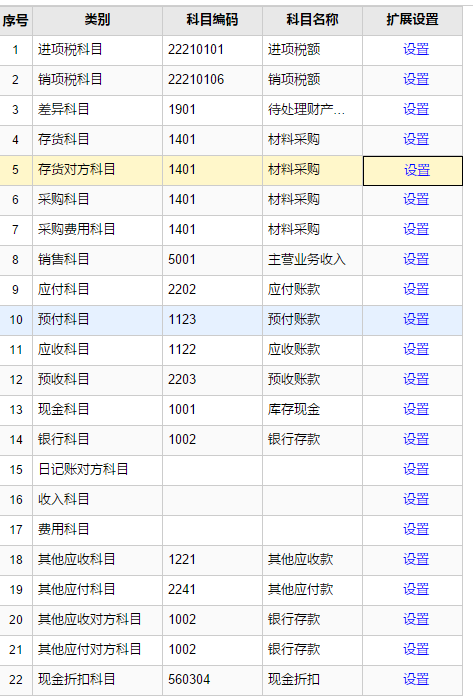Open 设置 link for 销项税科目 row

tap(416, 79)
